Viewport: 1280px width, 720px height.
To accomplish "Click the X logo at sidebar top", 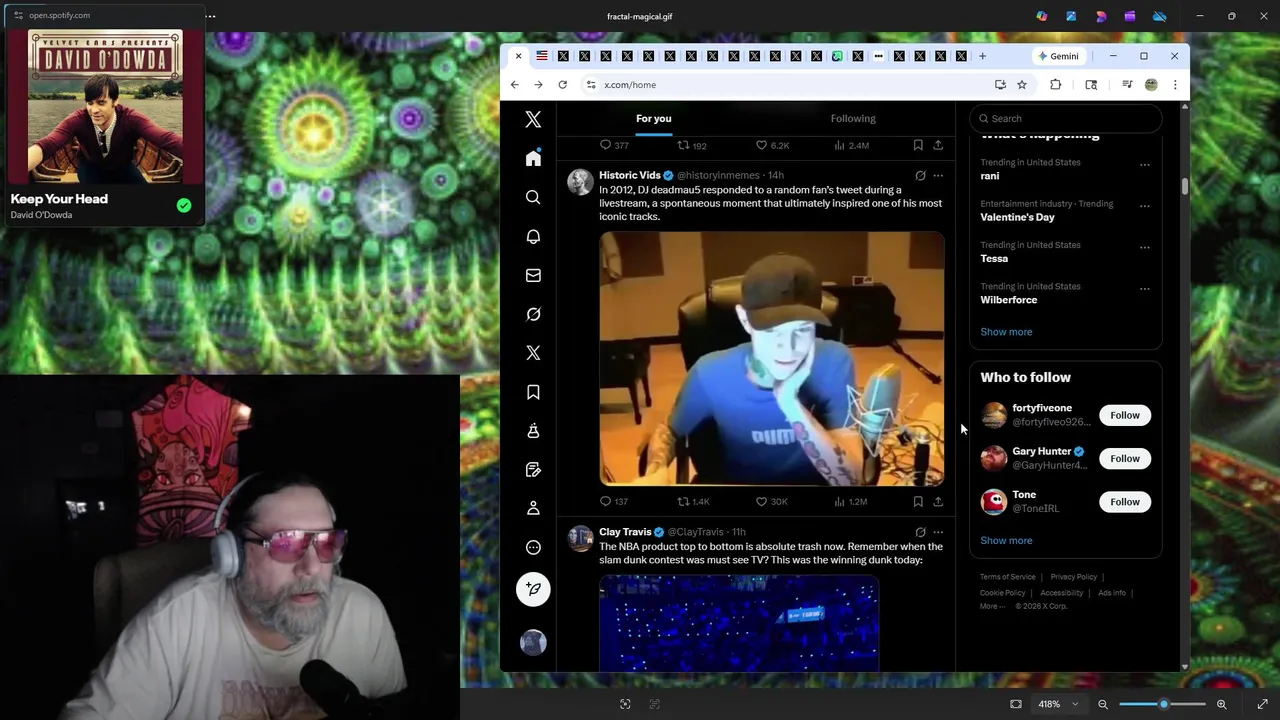I will (533, 119).
